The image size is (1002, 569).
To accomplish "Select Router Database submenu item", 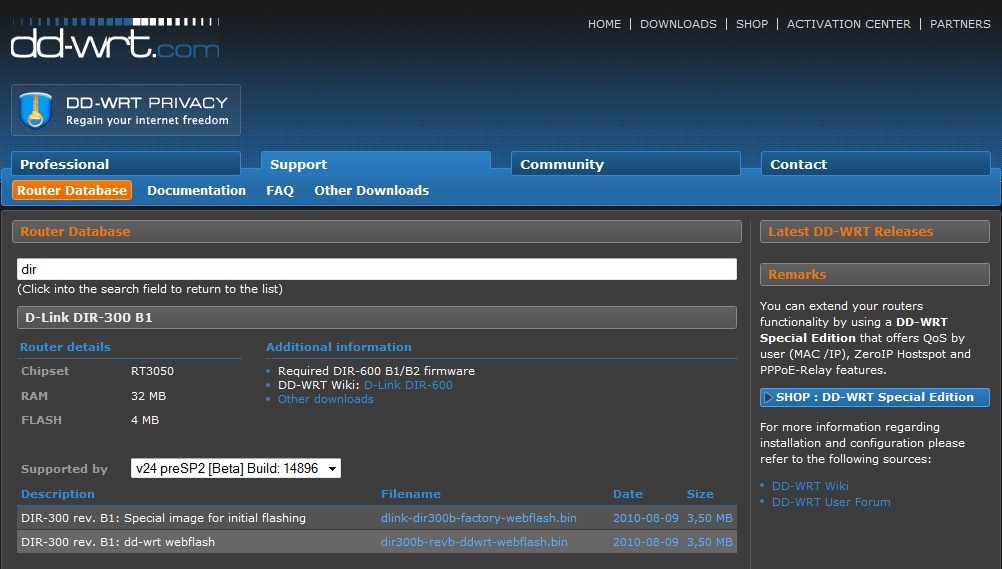I will click(72, 190).
